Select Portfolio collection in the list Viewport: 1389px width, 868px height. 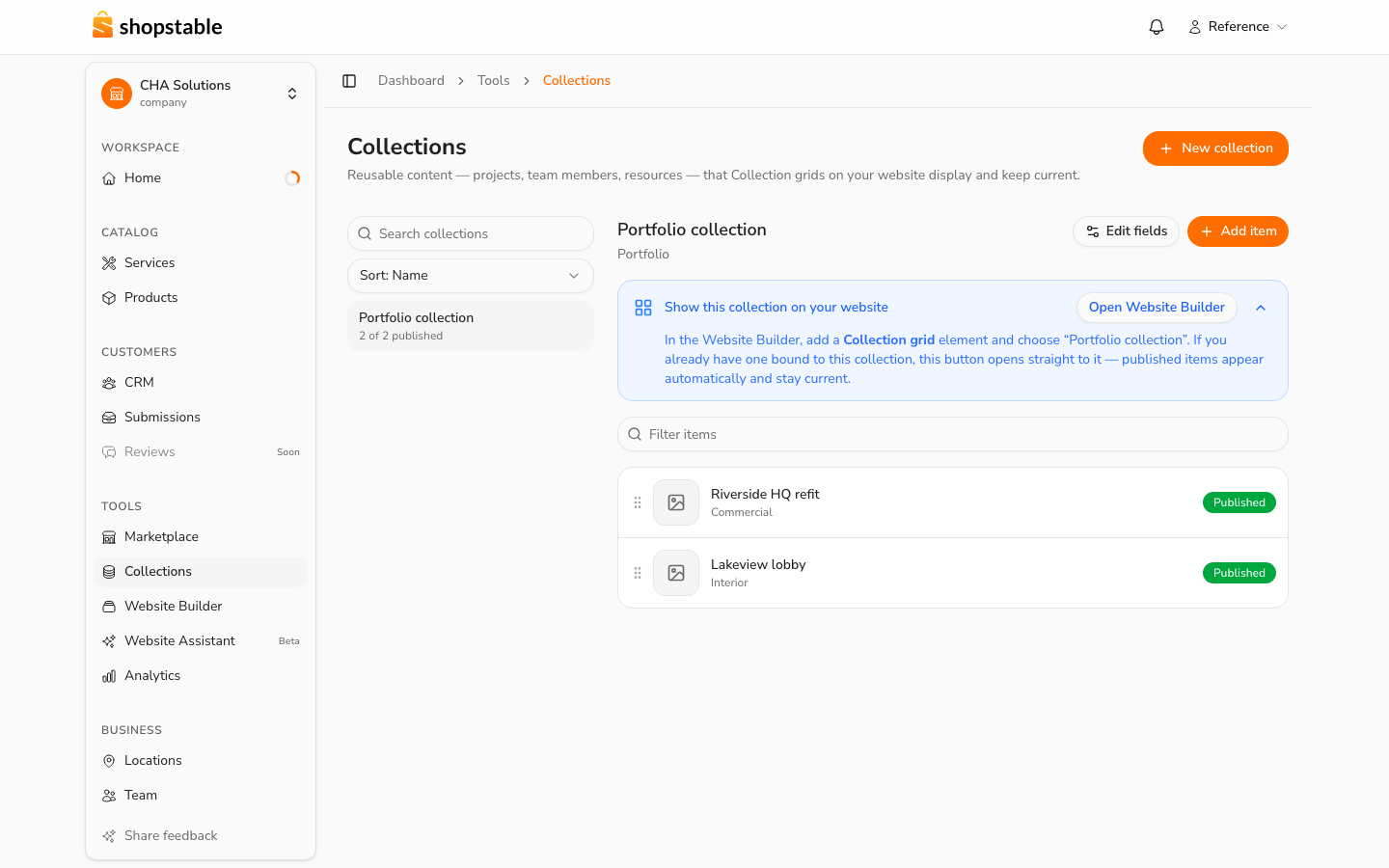471,326
